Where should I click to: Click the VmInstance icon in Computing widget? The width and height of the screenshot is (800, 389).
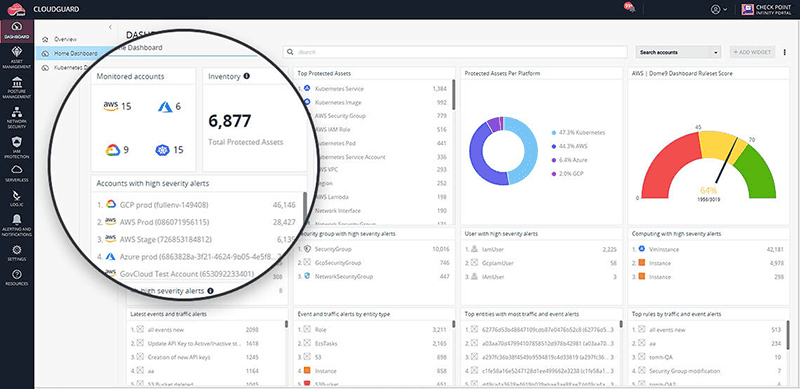click(x=642, y=249)
